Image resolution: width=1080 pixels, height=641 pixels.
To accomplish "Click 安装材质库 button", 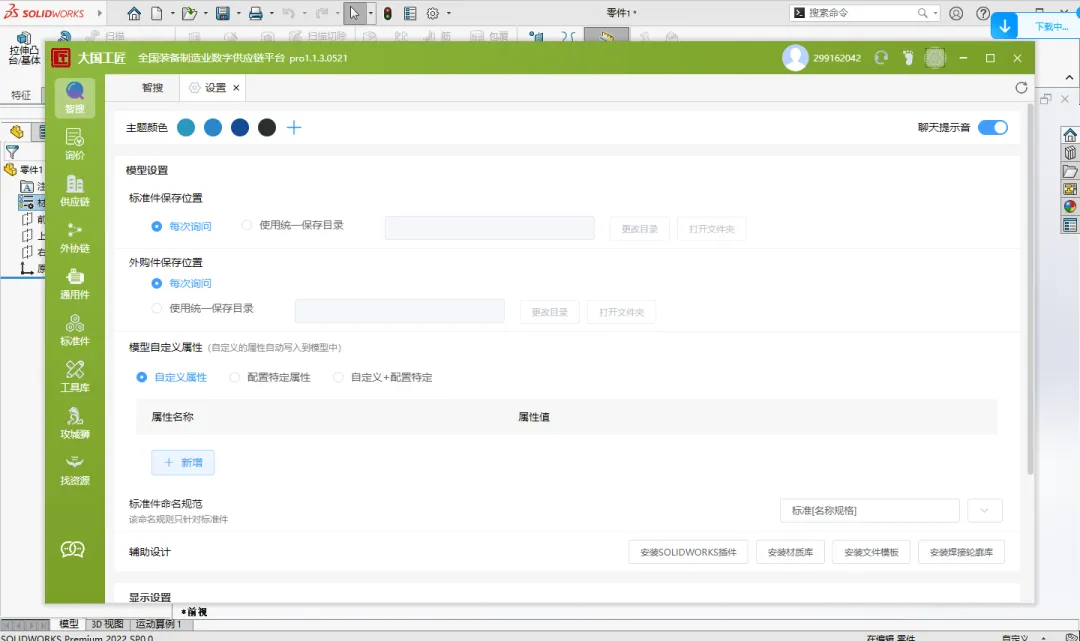I will 790,552.
